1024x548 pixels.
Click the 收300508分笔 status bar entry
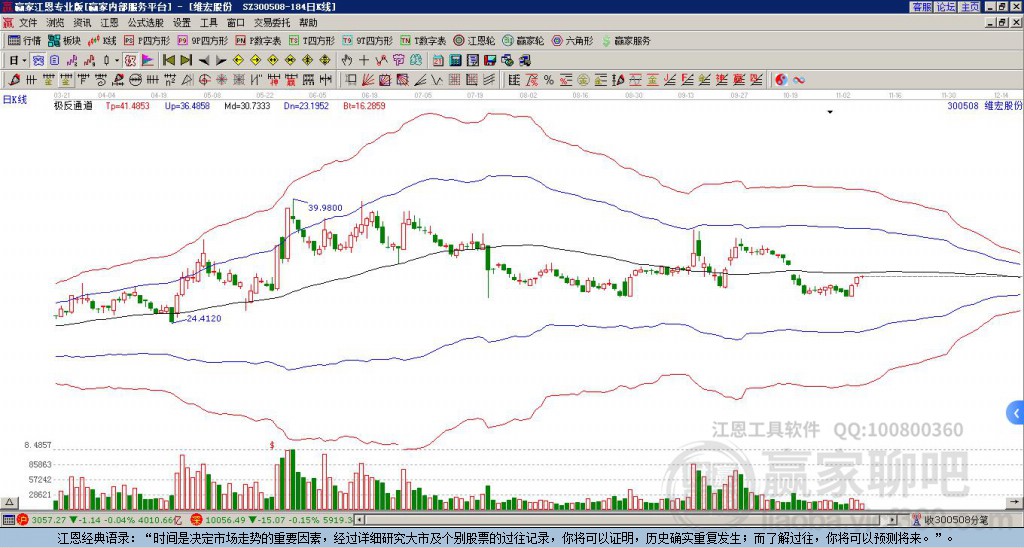[951, 520]
